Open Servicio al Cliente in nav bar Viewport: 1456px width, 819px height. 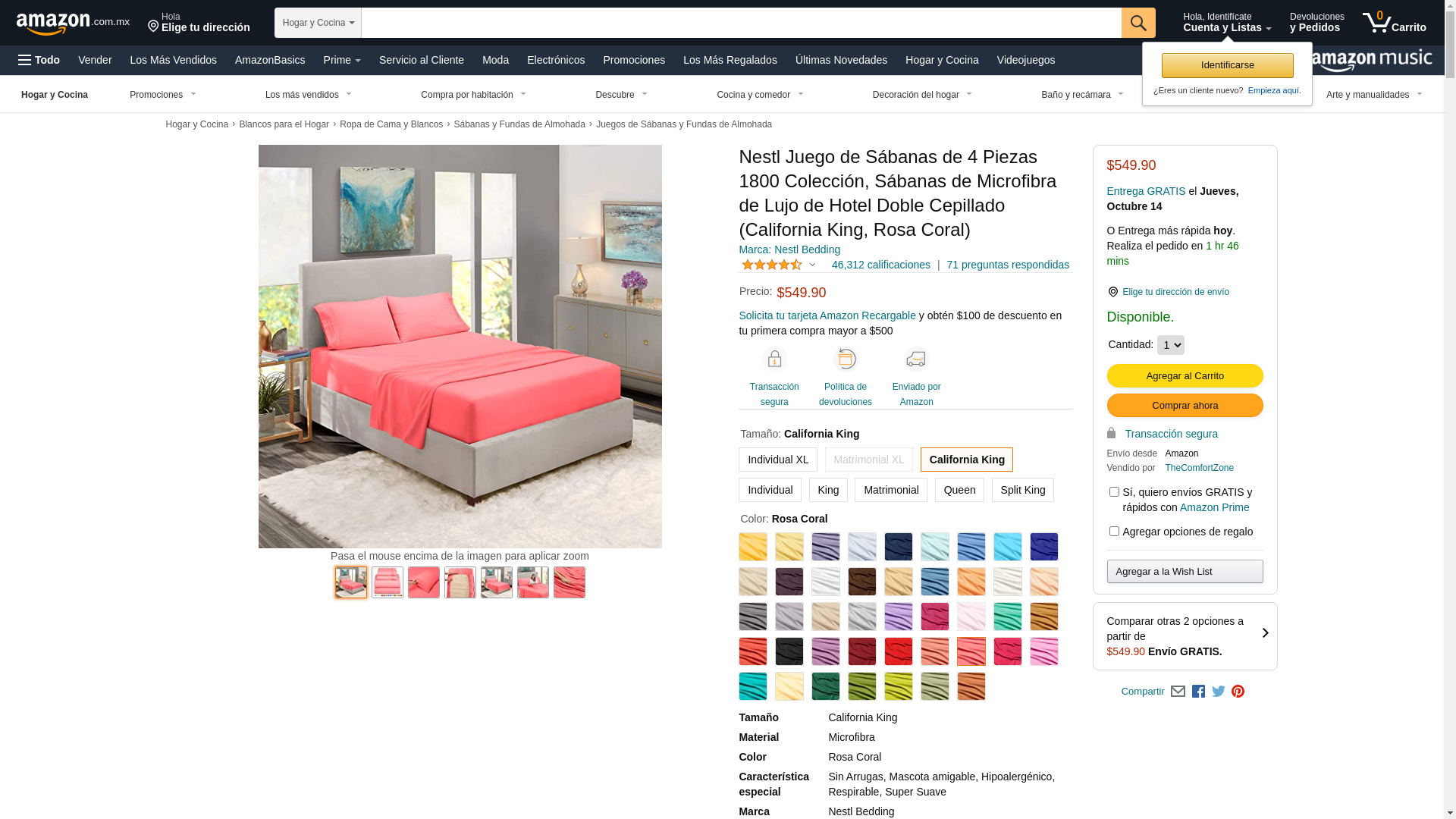421,60
